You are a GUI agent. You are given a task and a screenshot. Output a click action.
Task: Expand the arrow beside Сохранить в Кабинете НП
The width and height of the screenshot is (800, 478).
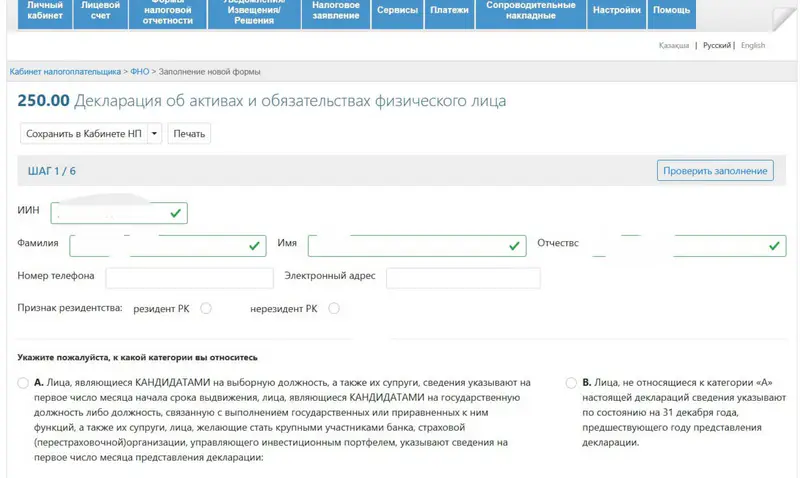pyautogui.click(x=155, y=133)
